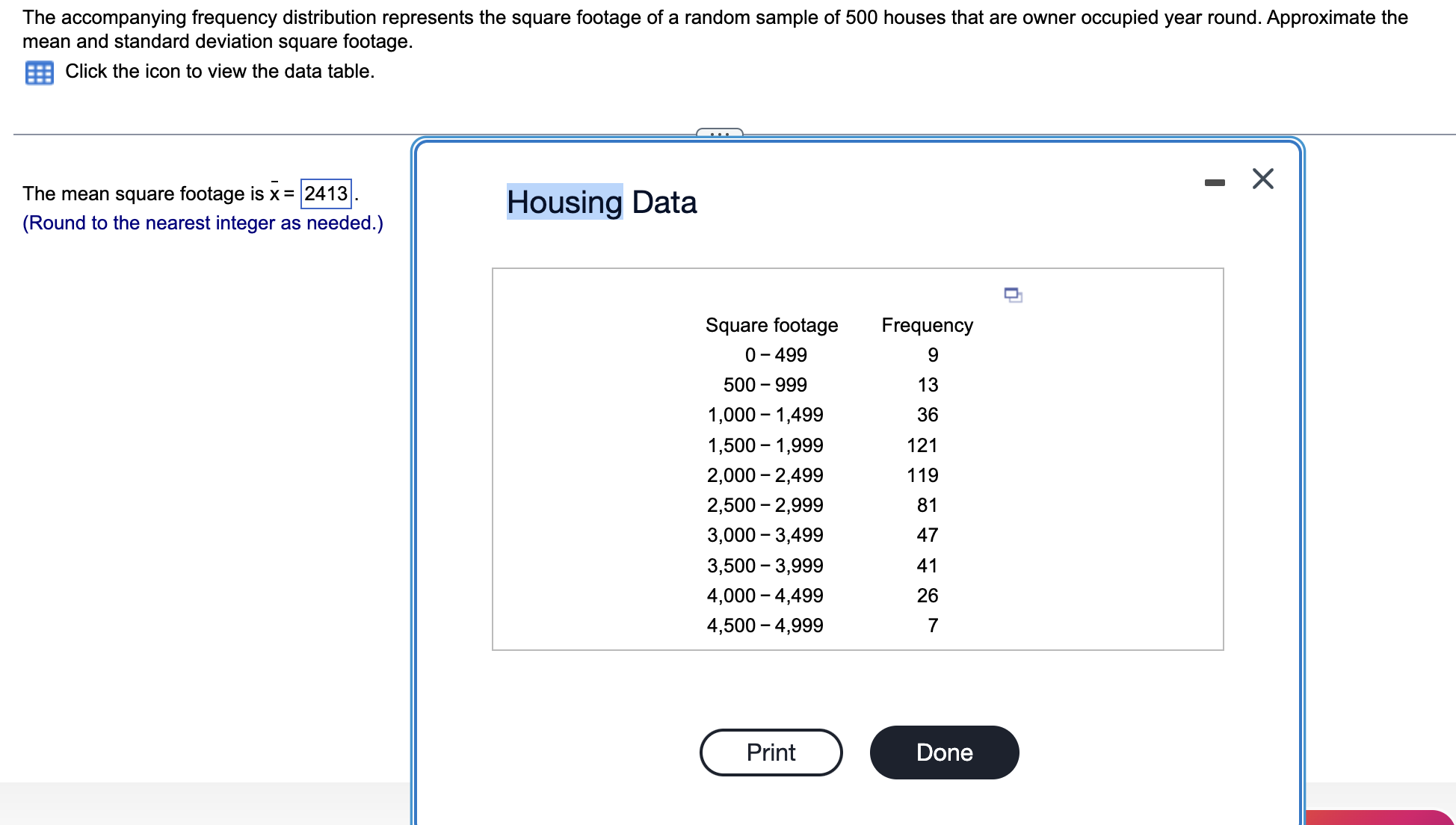Click the Print button
The width and height of the screenshot is (1456, 825).
[771, 753]
